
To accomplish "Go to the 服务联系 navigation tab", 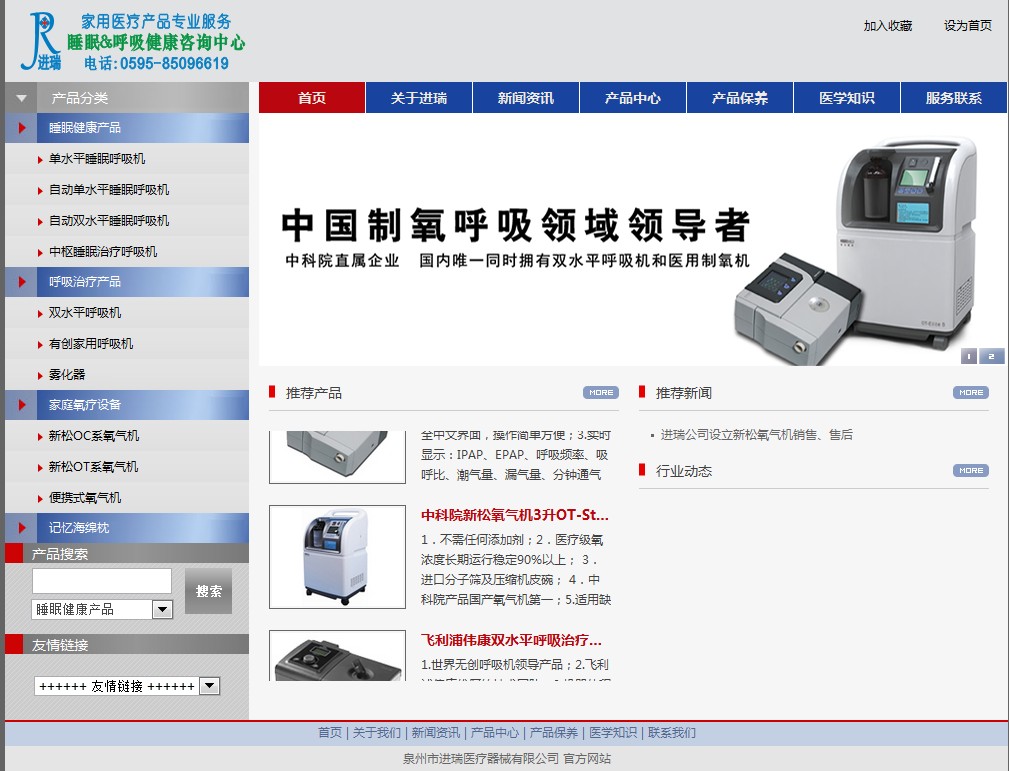I will point(954,98).
